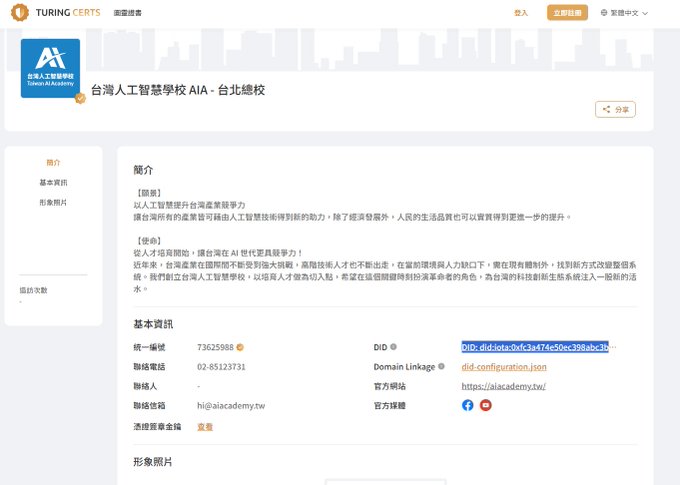The height and width of the screenshot is (485, 680).
Task: Open the https://aiacademy.tw/ website link
Action: 503,386
